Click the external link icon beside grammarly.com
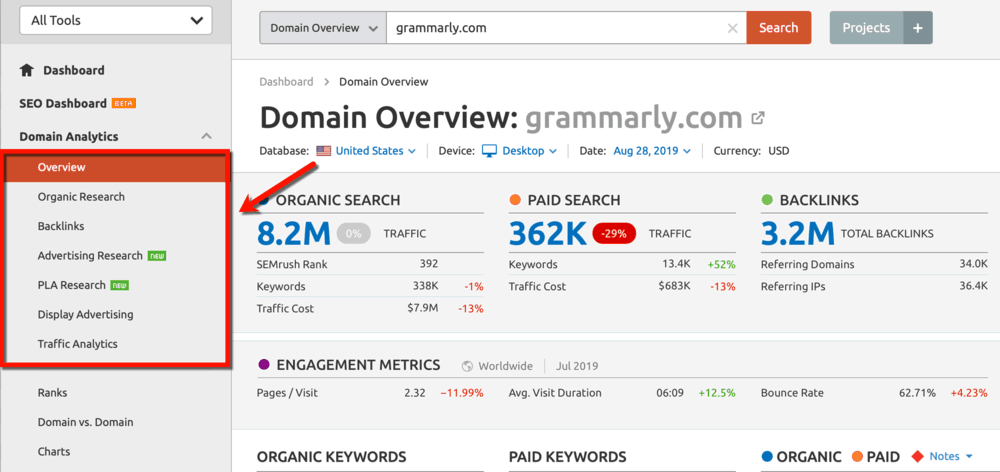The width and height of the screenshot is (1000, 472). [758, 118]
